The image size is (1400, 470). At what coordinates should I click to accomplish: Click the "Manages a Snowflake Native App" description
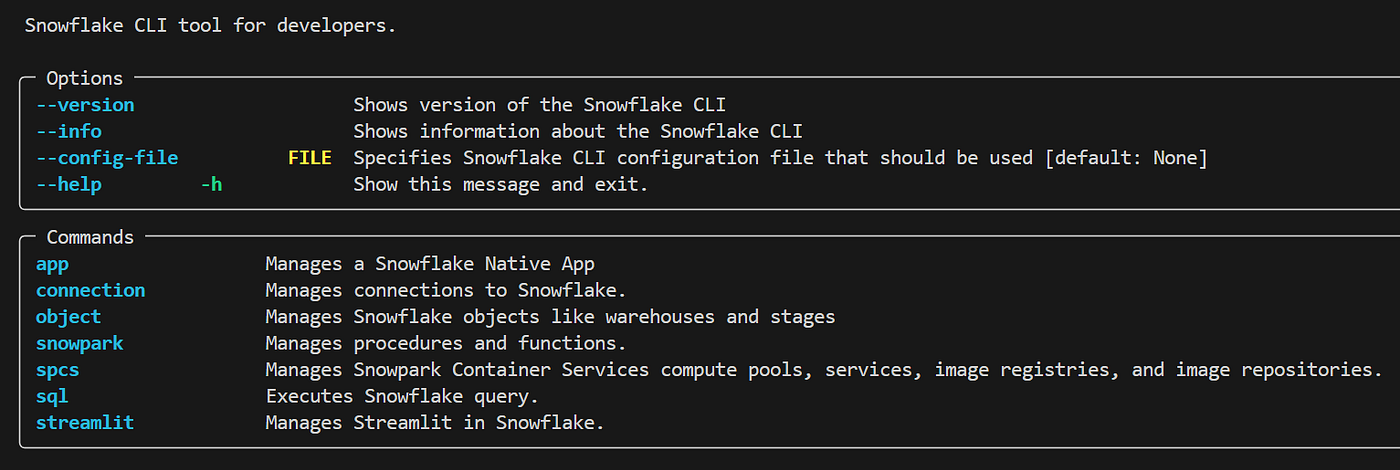pos(430,264)
